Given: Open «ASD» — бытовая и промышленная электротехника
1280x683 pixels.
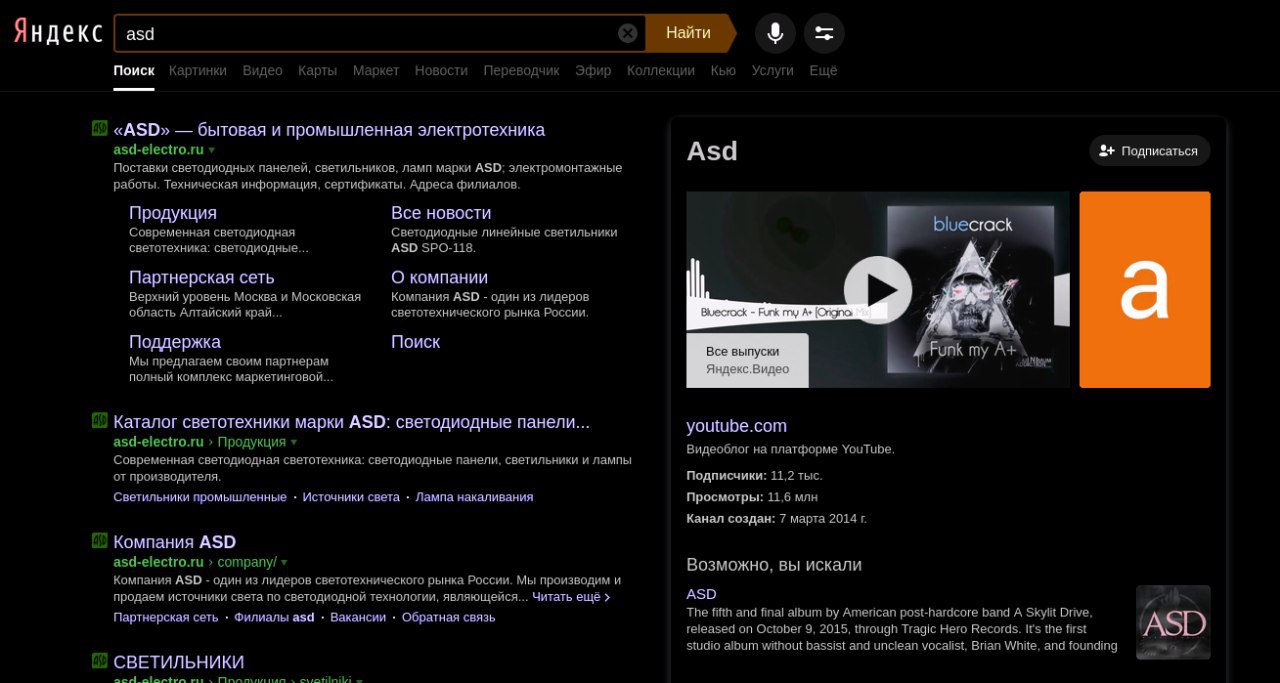Looking at the screenshot, I should click(329, 130).
